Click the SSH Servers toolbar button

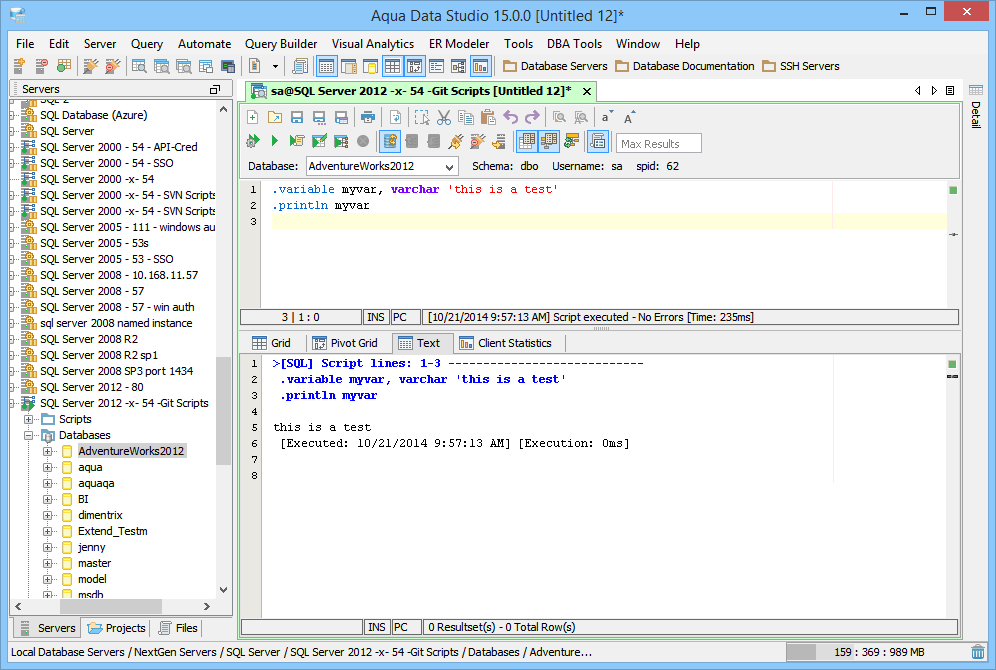pyautogui.click(x=800, y=66)
